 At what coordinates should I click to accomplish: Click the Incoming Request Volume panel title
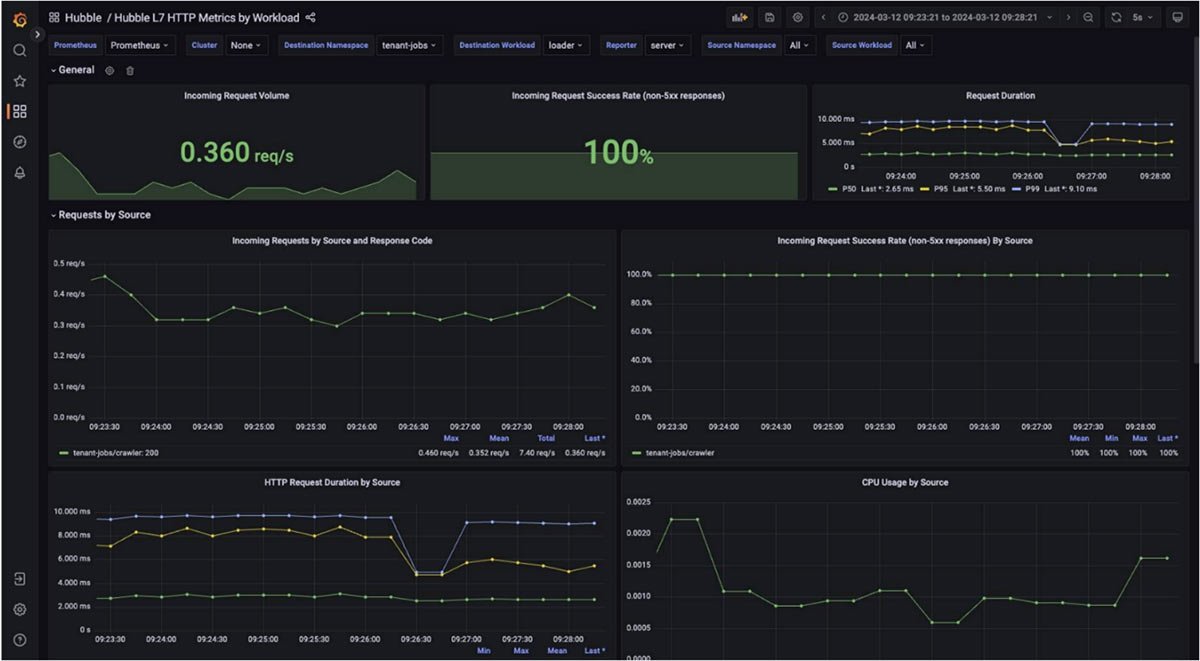pos(237,96)
